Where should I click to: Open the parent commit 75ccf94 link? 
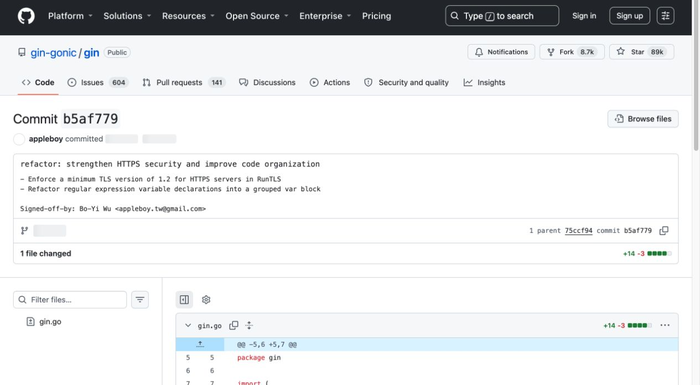pos(578,230)
